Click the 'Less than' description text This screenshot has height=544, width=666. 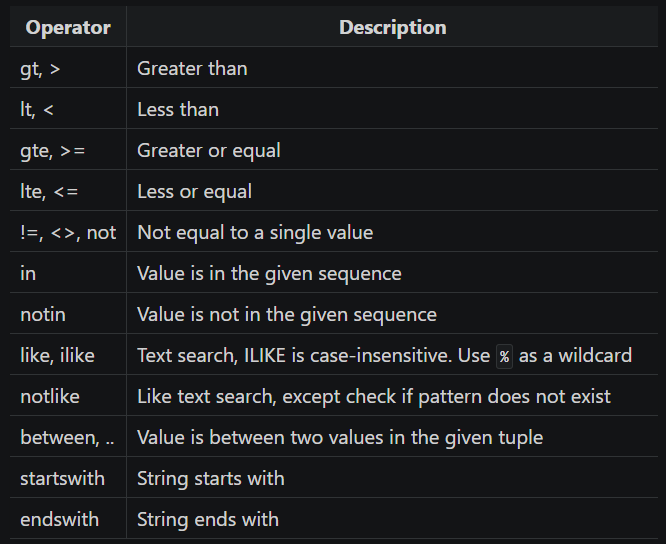tap(178, 110)
